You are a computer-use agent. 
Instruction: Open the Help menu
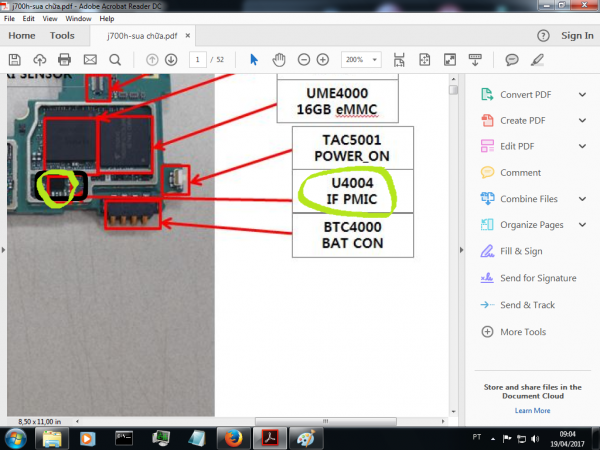[107, 19]
